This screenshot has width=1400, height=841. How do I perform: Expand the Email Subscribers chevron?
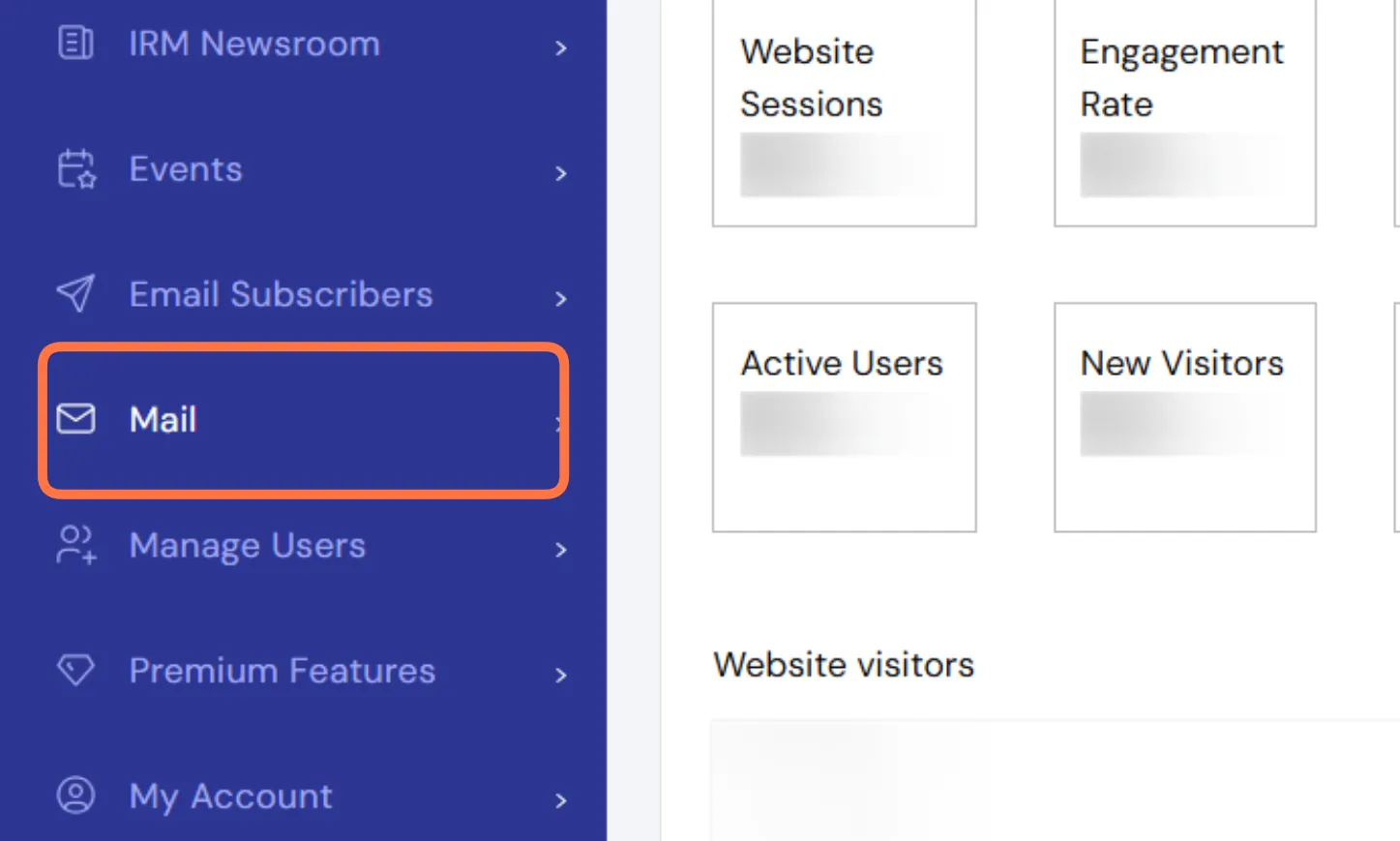[x=561, y=299]
